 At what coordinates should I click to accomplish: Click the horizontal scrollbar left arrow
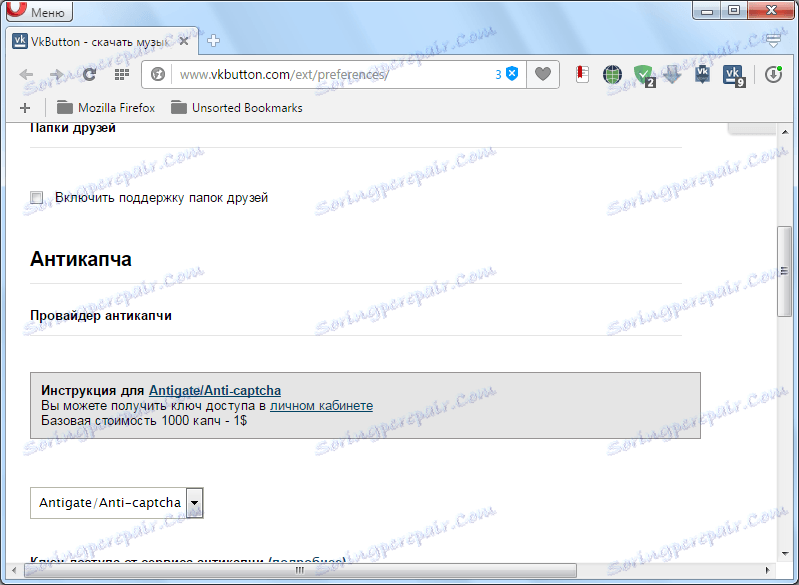(14, 570)
